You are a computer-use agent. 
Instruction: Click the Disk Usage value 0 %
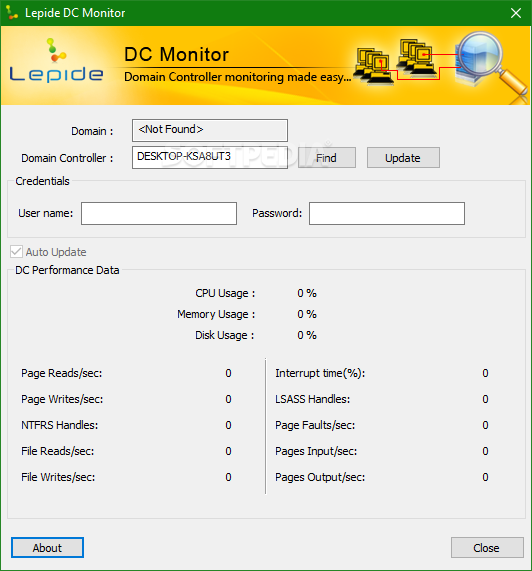307,335
